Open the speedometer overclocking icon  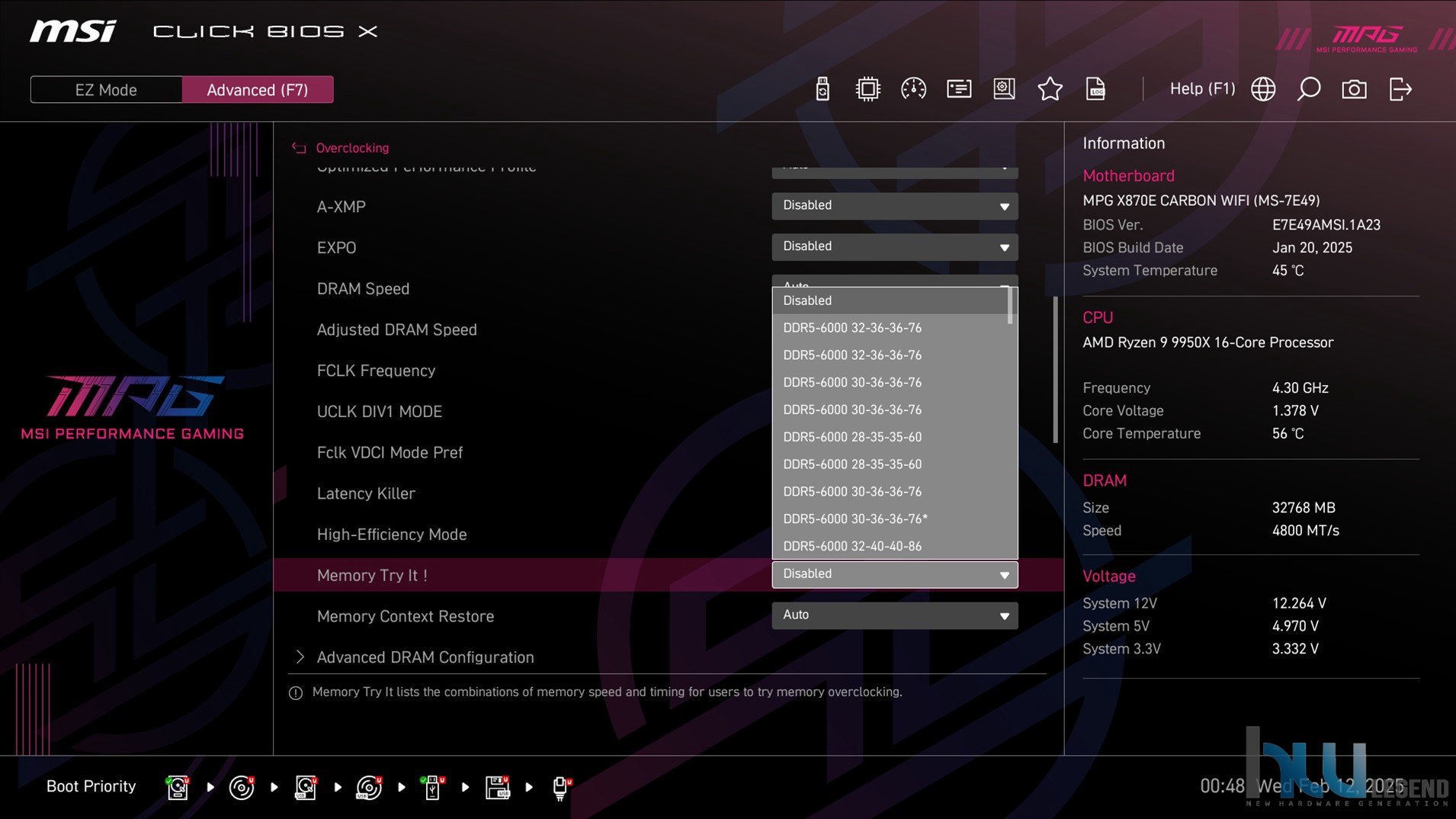(913, 89)
